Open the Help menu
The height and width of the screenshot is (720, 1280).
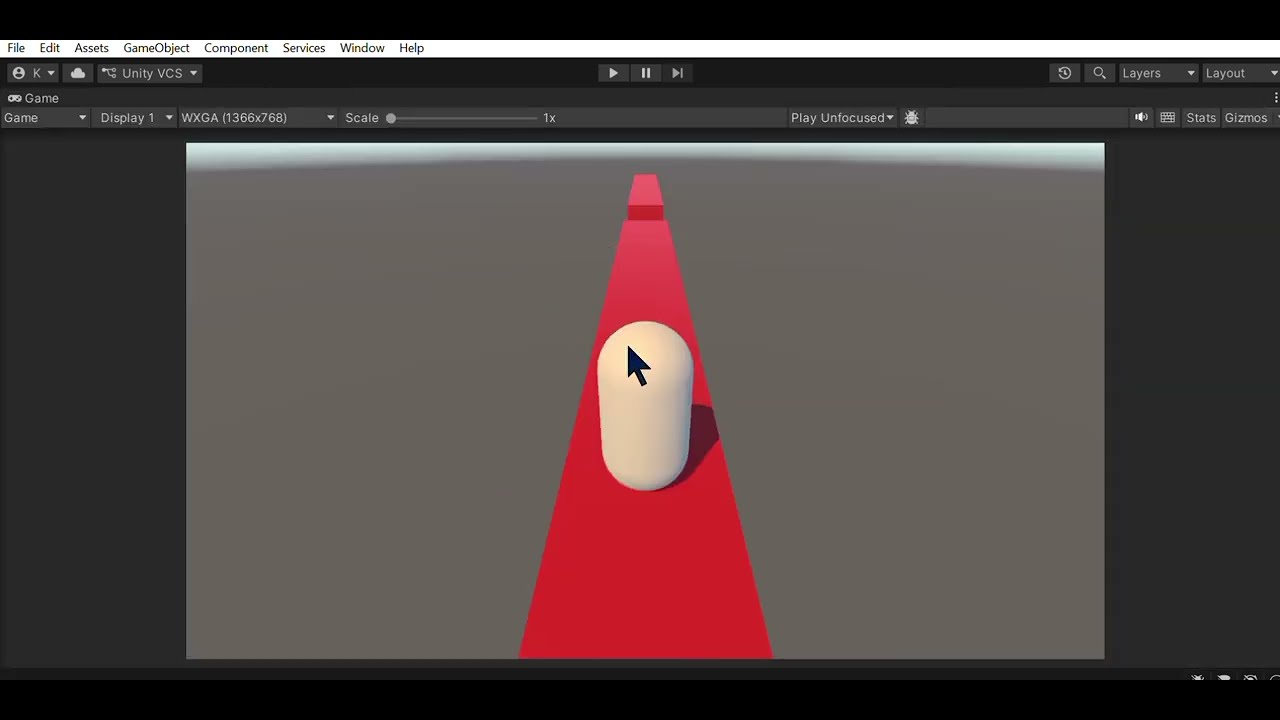tap(411, 48)
